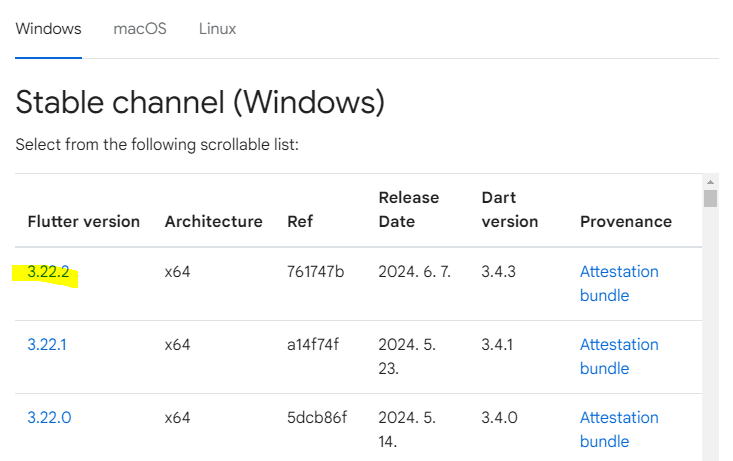Open Flutter version 3.22.1 download link
Viewport: 733px width, 461px height.
(47, 345)
